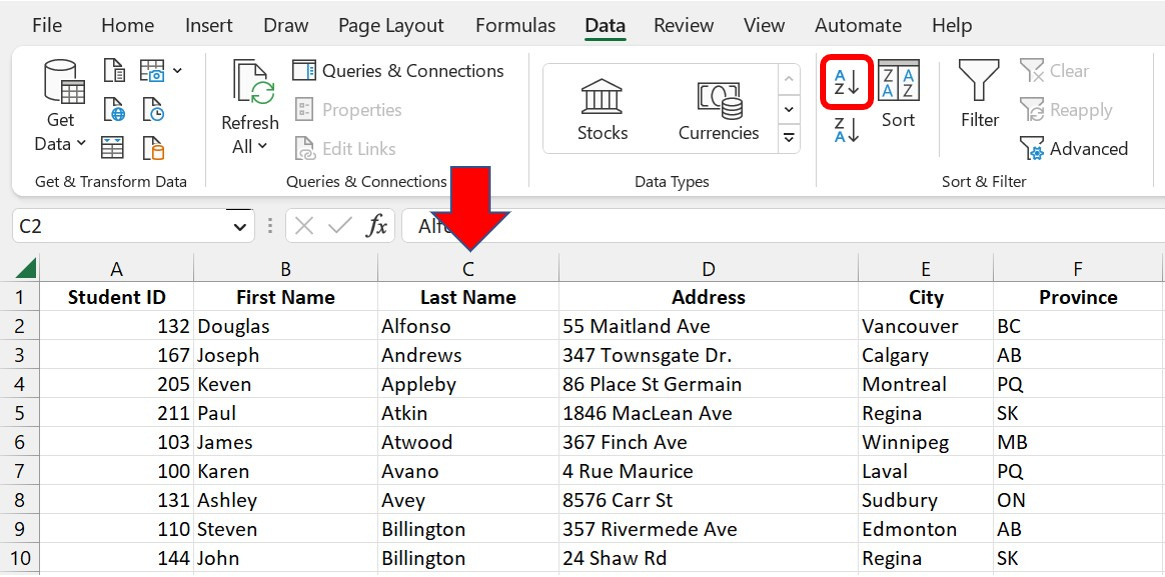1165x577 pixels.
Task: Select column C header
Action: click(x=467, y=268)
